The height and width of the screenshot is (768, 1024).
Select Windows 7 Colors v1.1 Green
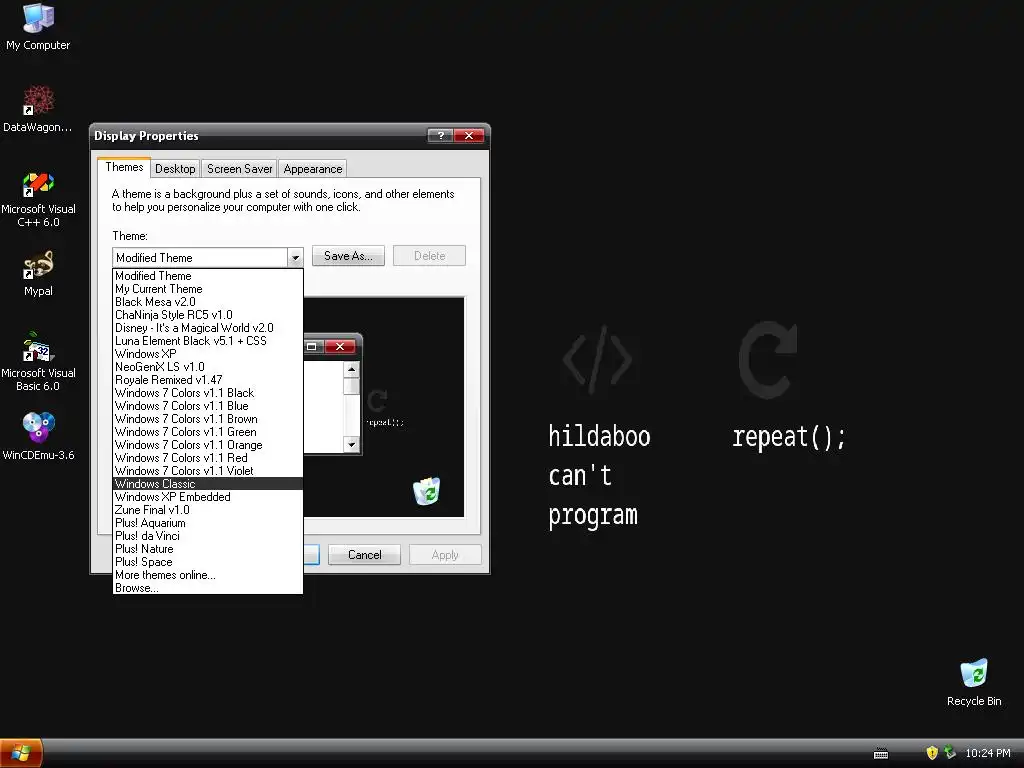(208, 432)
